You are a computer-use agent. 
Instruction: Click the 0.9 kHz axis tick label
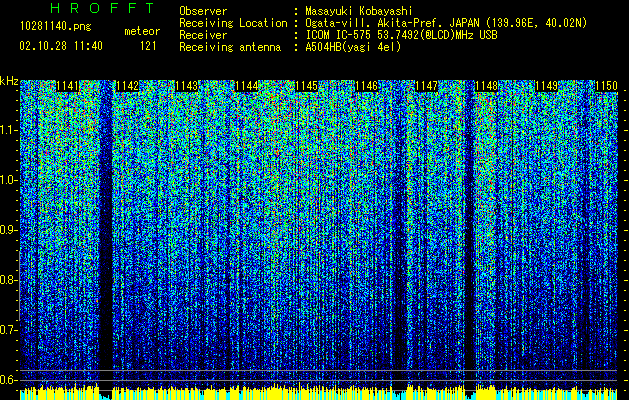8,230
